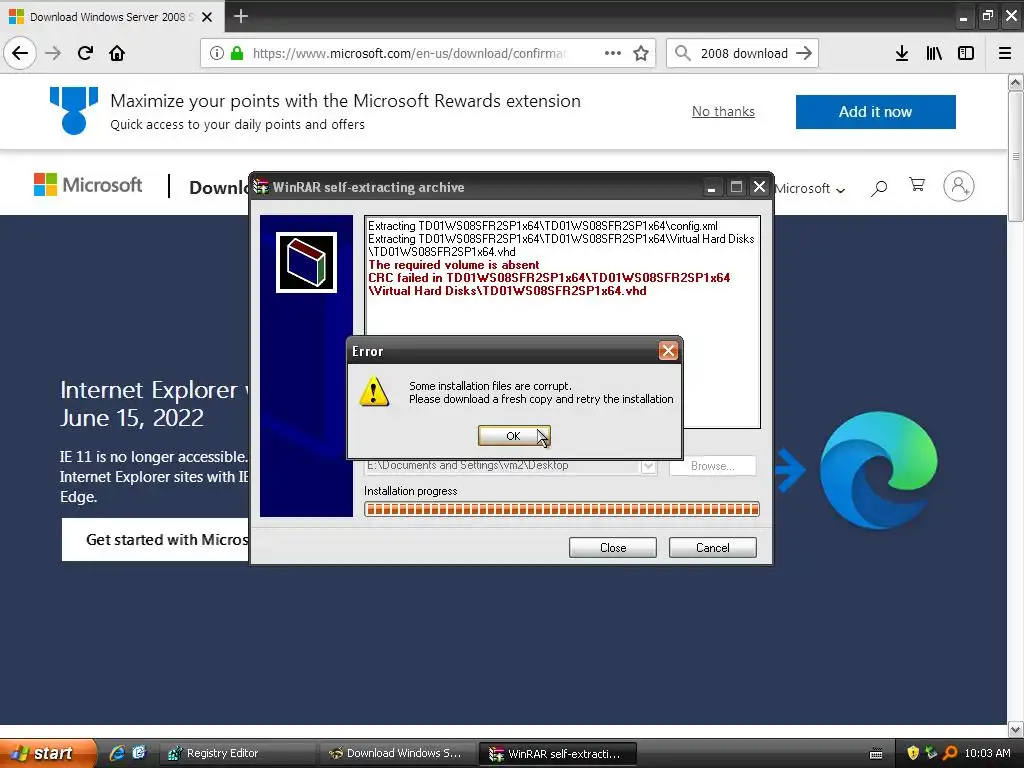
Task: Click the Microsoft Rewards medal icon
Action: [x=74, y=110]
